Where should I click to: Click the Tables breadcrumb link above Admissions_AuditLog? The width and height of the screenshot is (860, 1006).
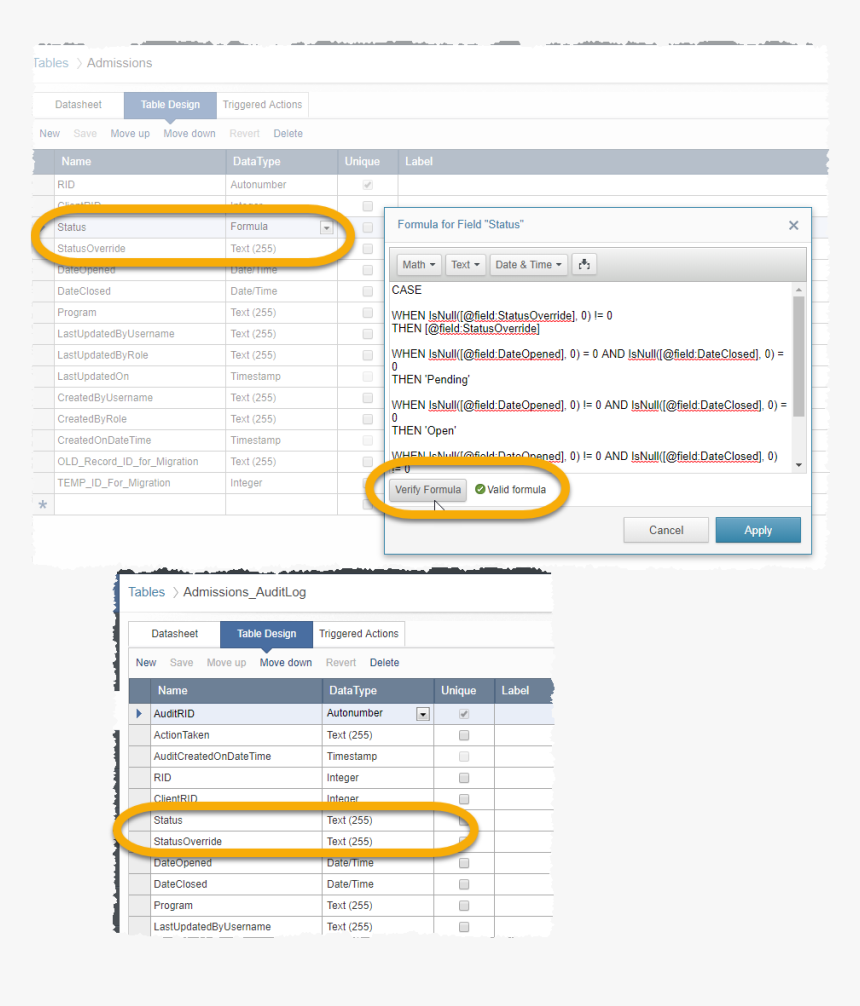click(146, 592)
